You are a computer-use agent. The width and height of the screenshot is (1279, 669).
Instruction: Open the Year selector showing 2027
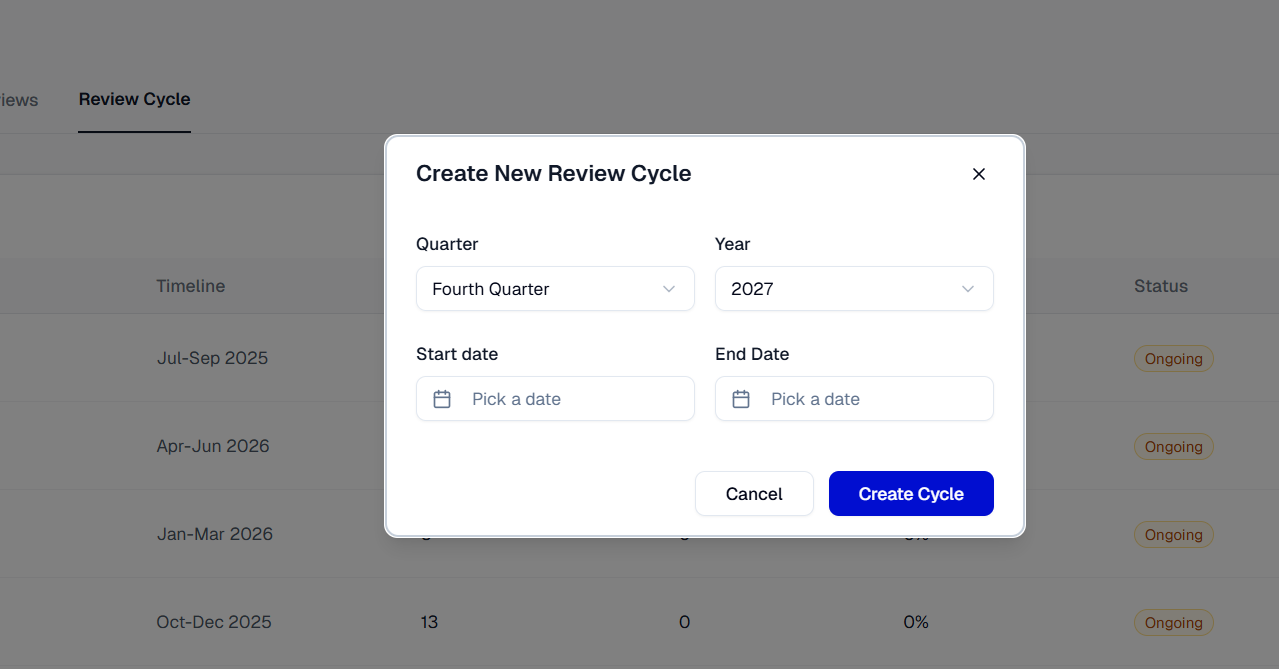(854, 289)
